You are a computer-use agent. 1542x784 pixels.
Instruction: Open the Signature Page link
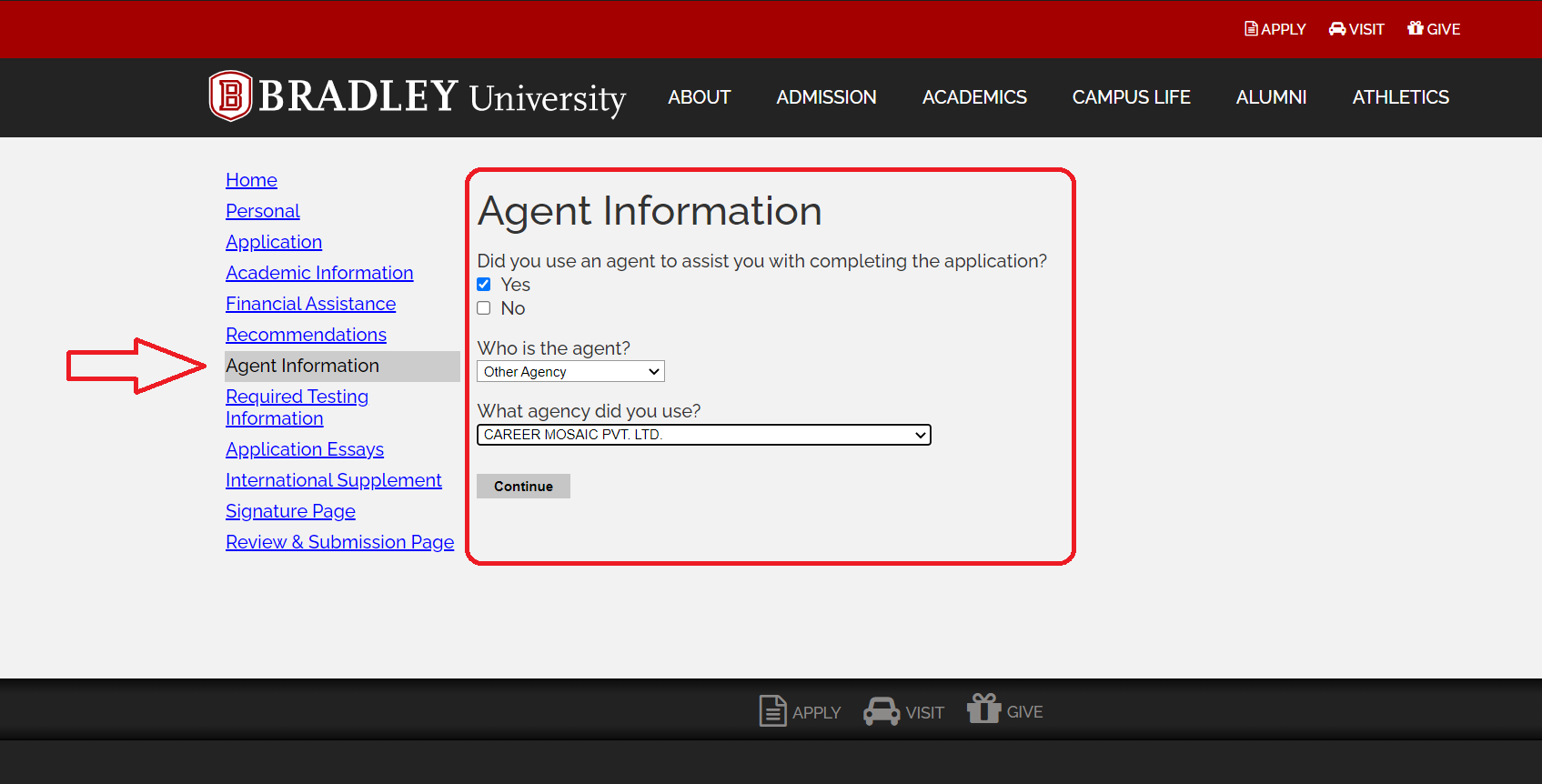point(290,511)
